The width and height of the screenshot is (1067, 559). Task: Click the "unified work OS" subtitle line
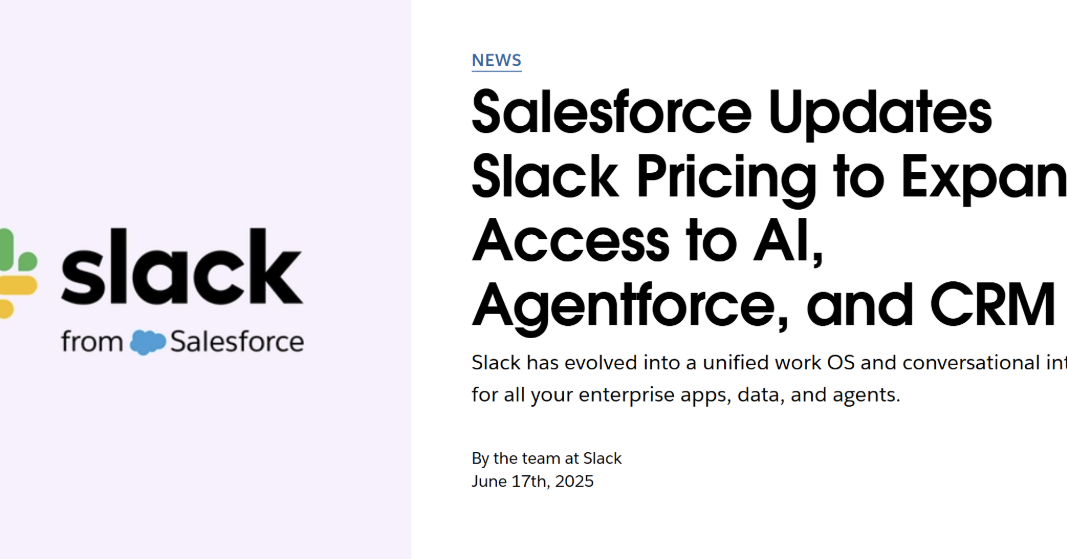click(768, 362)
